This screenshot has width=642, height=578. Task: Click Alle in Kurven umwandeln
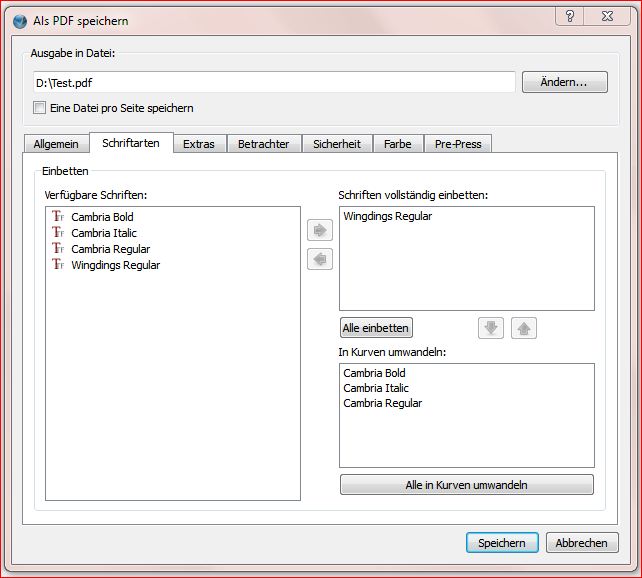coord(466,485)
